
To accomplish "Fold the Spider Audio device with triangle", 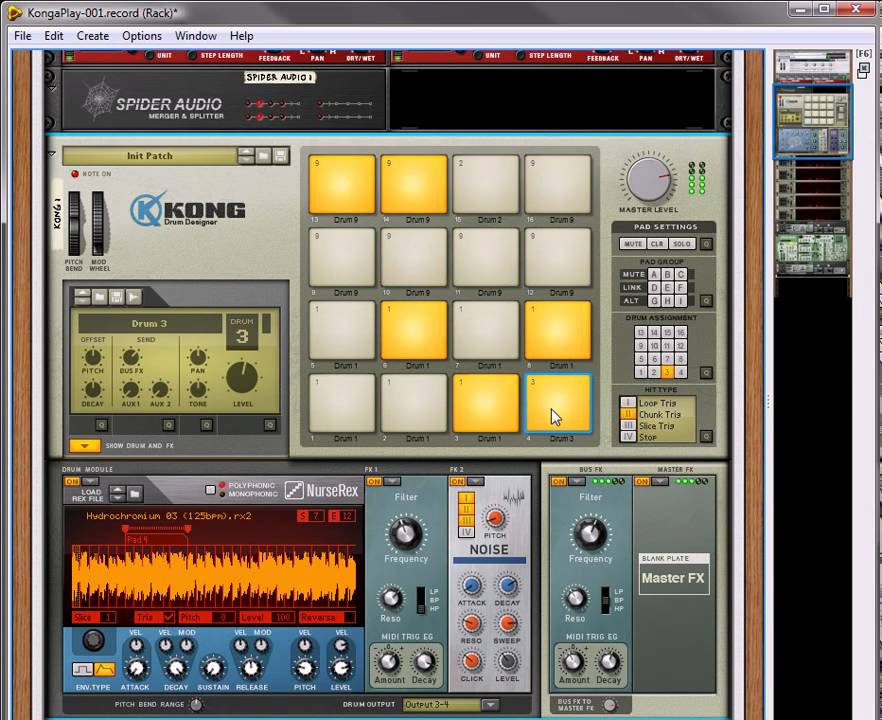I will tap(52, 89).
